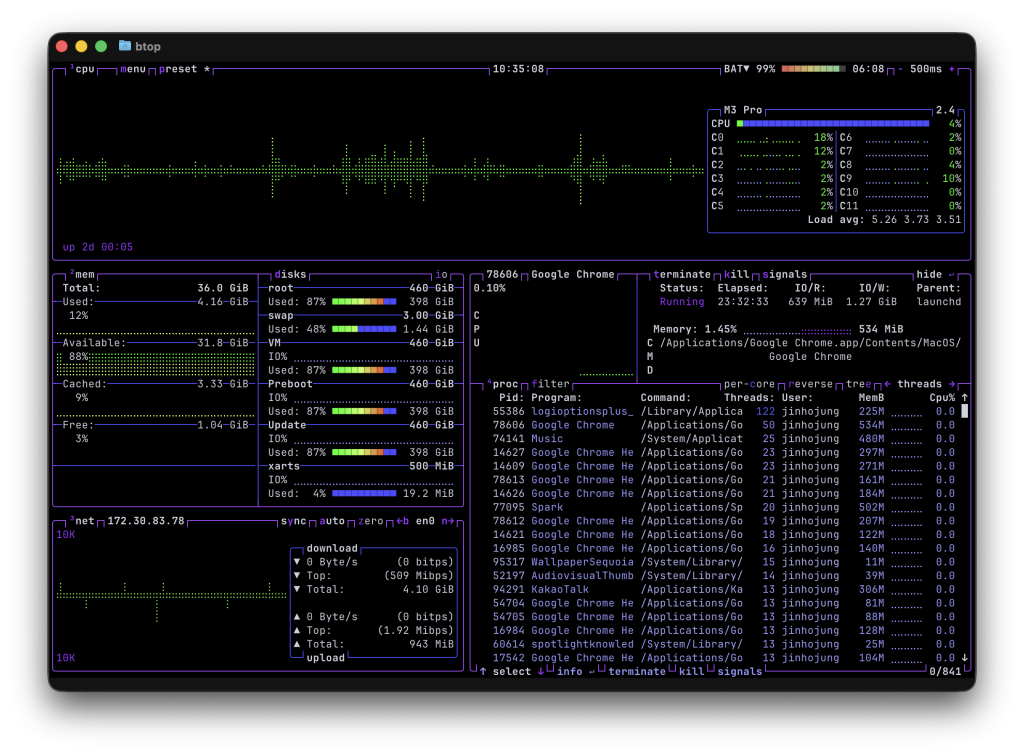Open the btop menu
The height and width of the screenshot is (755, 1024).
133,69
